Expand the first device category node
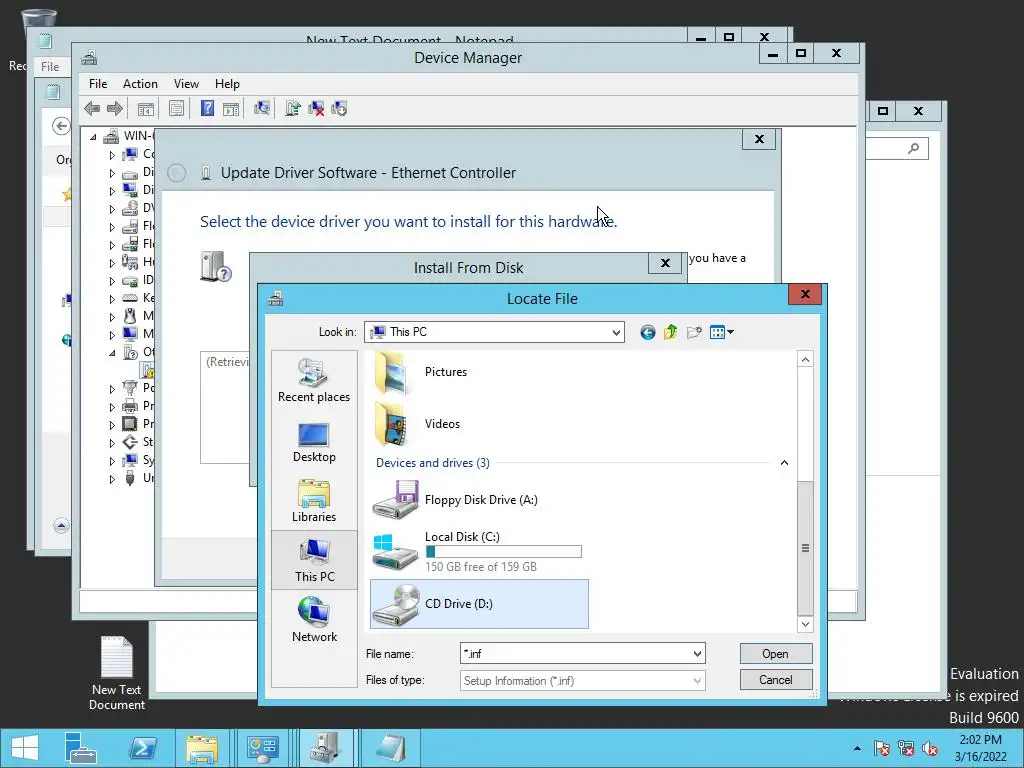The height and width of the screenshot is (768, 1024). [112, 155]
